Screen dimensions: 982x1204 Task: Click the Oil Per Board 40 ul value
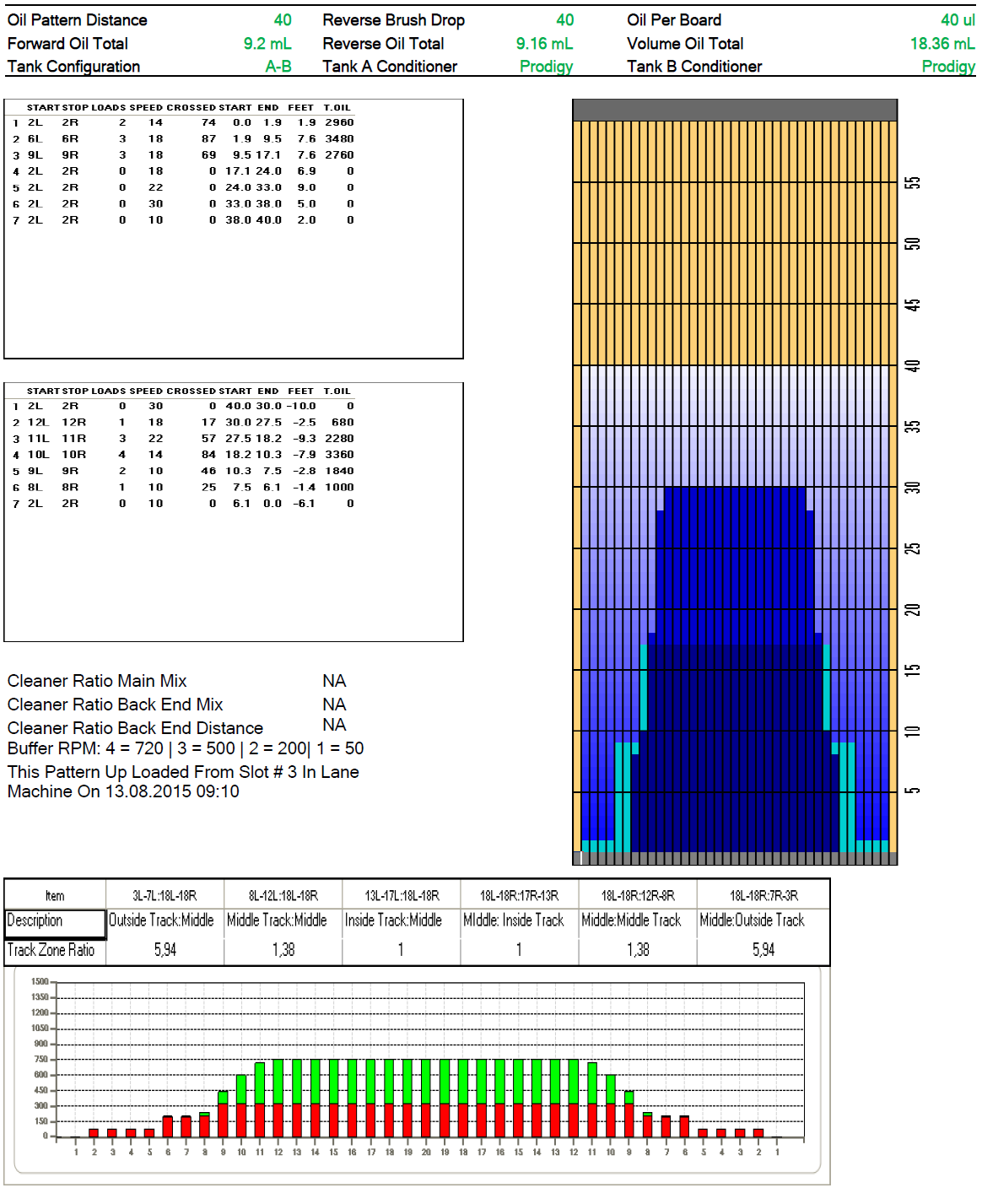(x=957, y=20)
